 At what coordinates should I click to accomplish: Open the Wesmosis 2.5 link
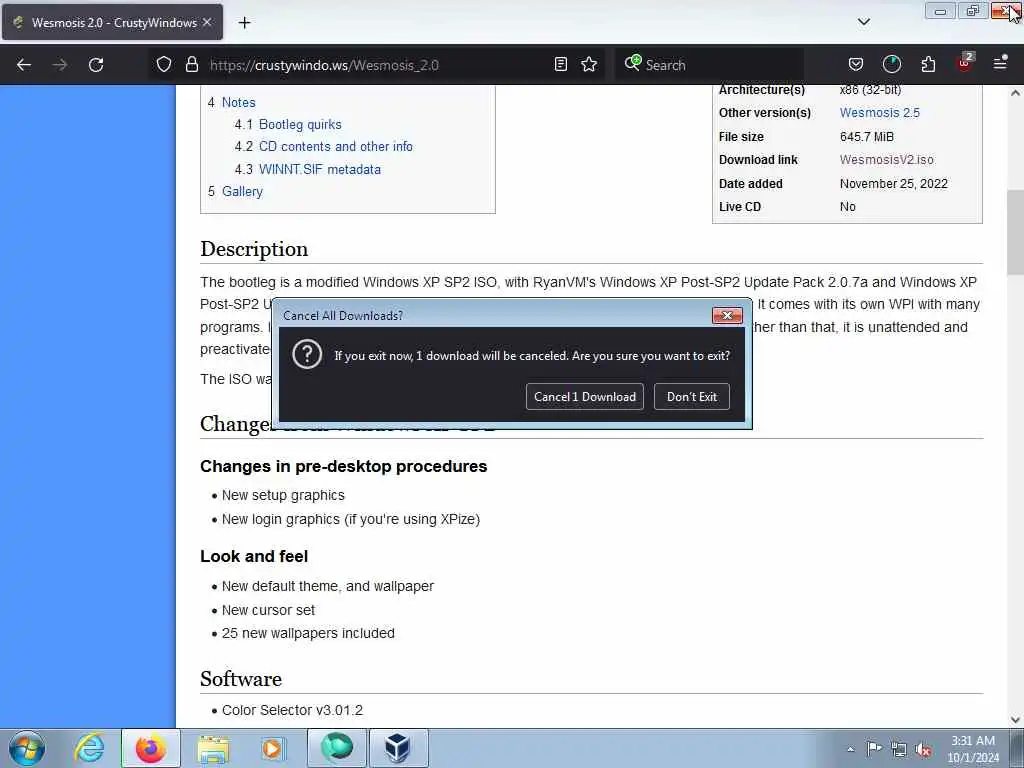coord(879,112)
